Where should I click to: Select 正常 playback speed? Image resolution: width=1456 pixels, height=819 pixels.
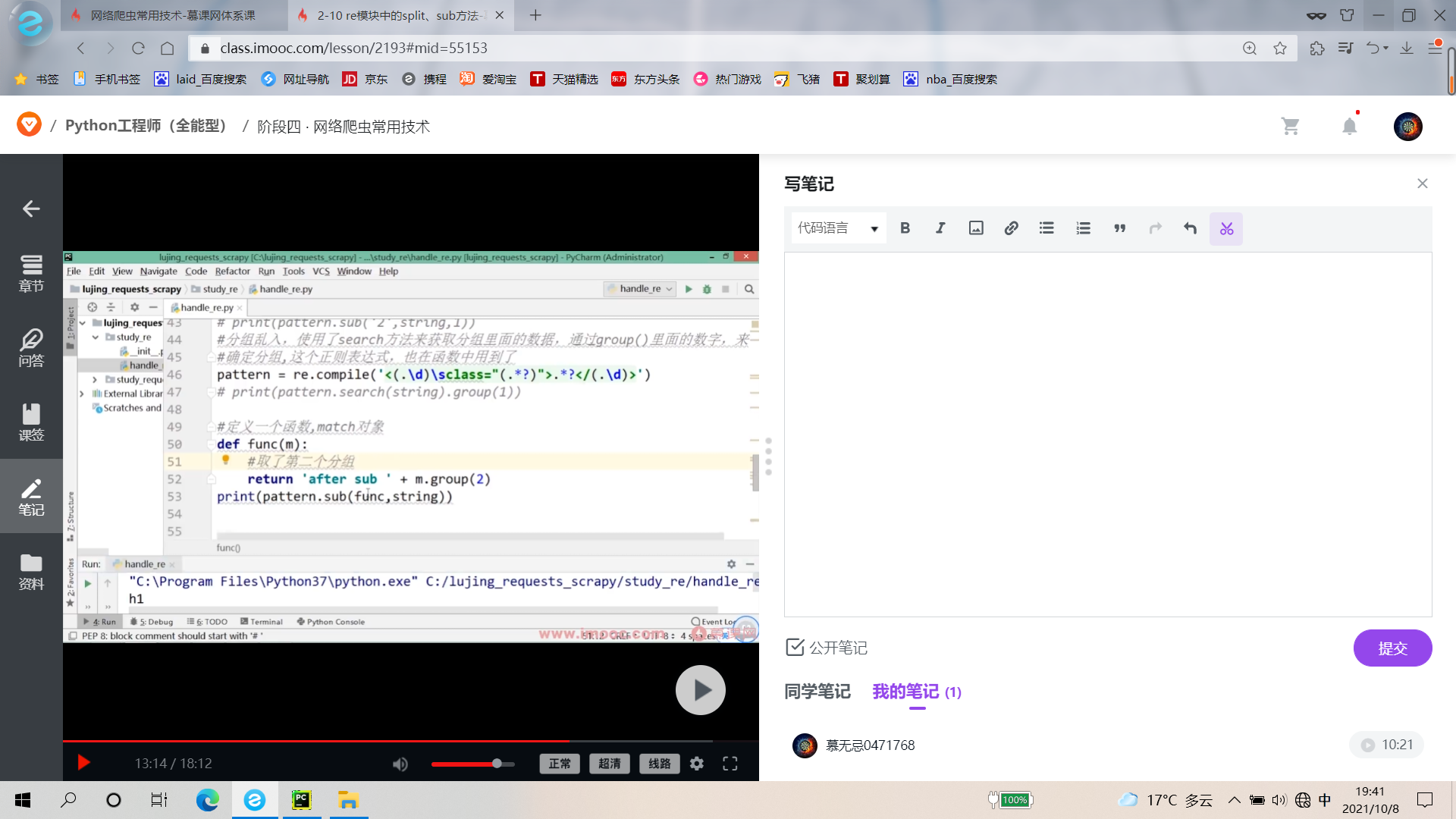[x=560, y=764]
